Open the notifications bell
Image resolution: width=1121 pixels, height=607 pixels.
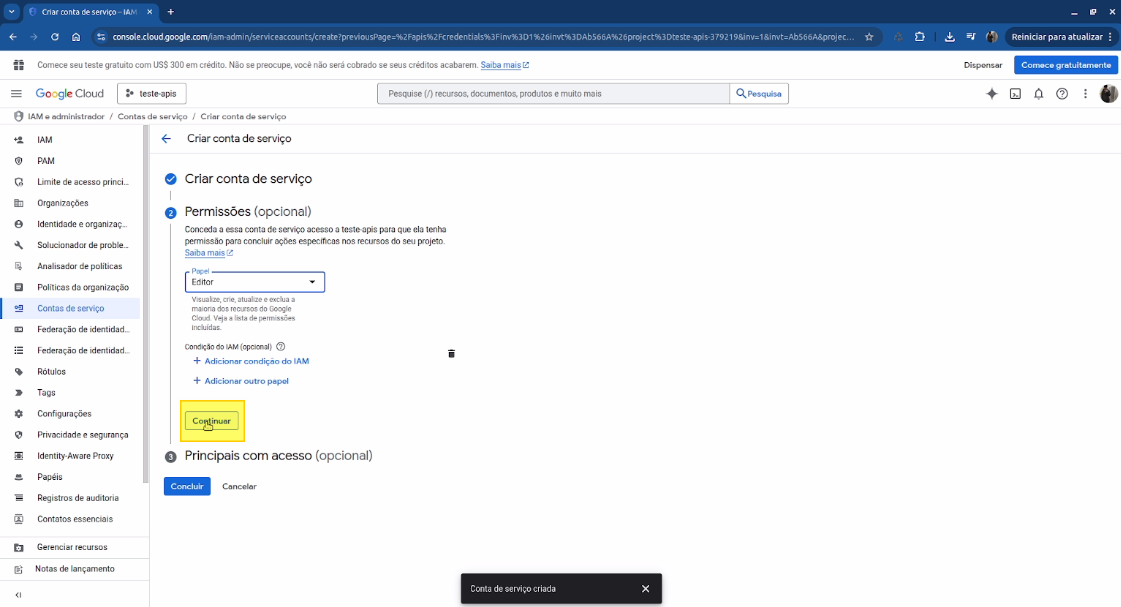point(1039,94)
